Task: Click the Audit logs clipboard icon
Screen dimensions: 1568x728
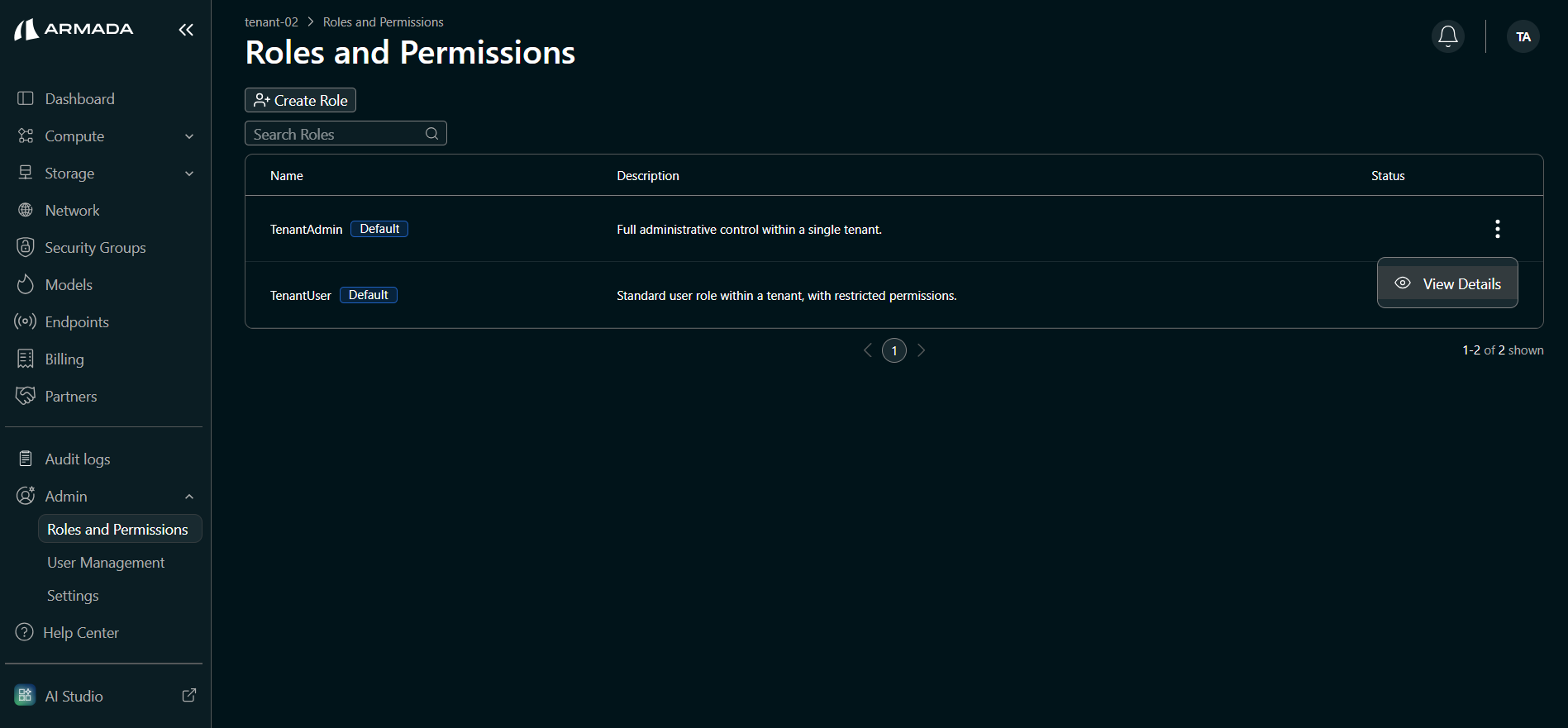Action: (26, 459)
